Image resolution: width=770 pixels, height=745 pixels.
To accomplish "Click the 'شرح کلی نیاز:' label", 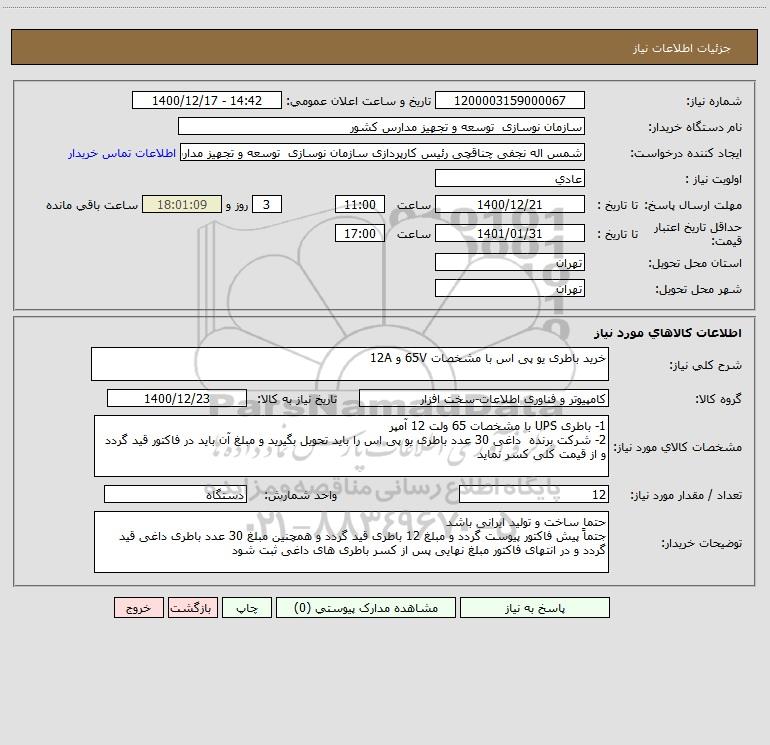I will 706,365.
